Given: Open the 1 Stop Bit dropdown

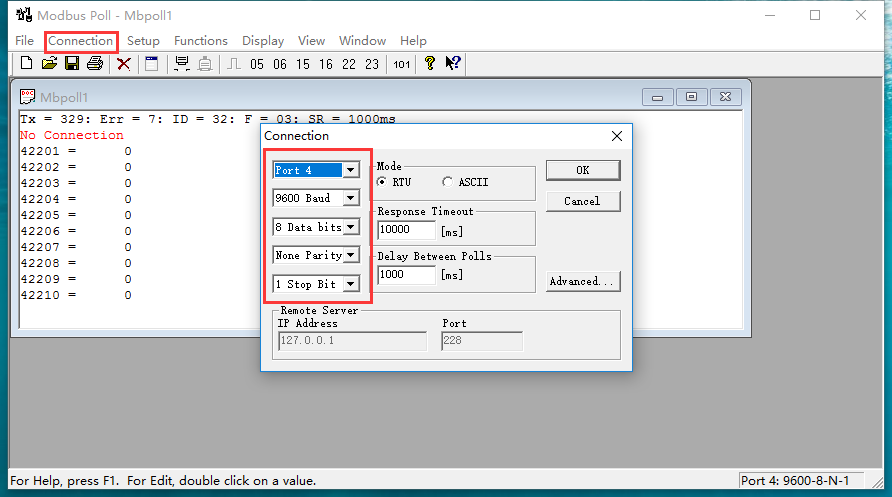Looking at the screenshot, I should 351,284.
